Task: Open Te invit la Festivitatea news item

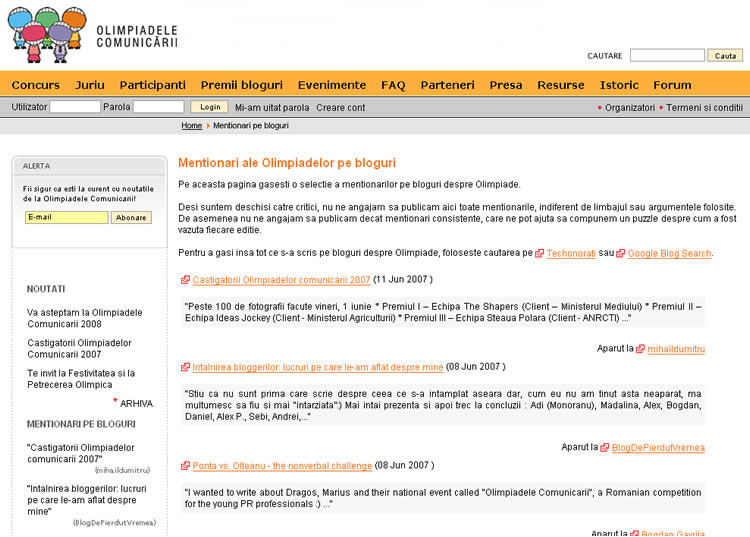Action: pos(81,379)
